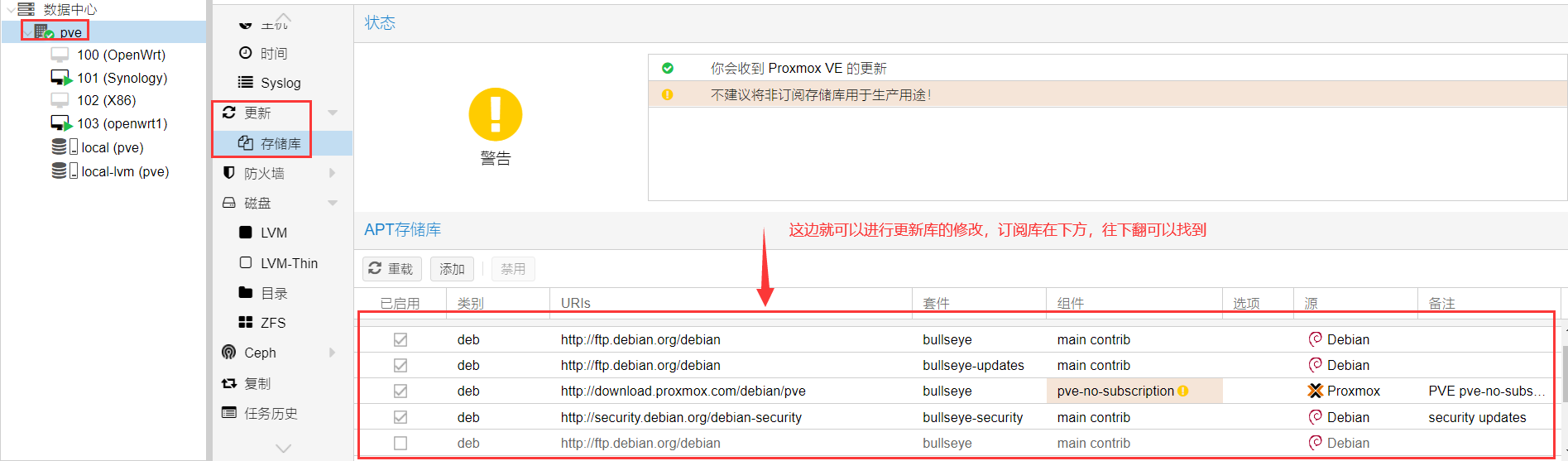
Task: Click the clock icon beside 时间
Action: (x=246, y=53)
